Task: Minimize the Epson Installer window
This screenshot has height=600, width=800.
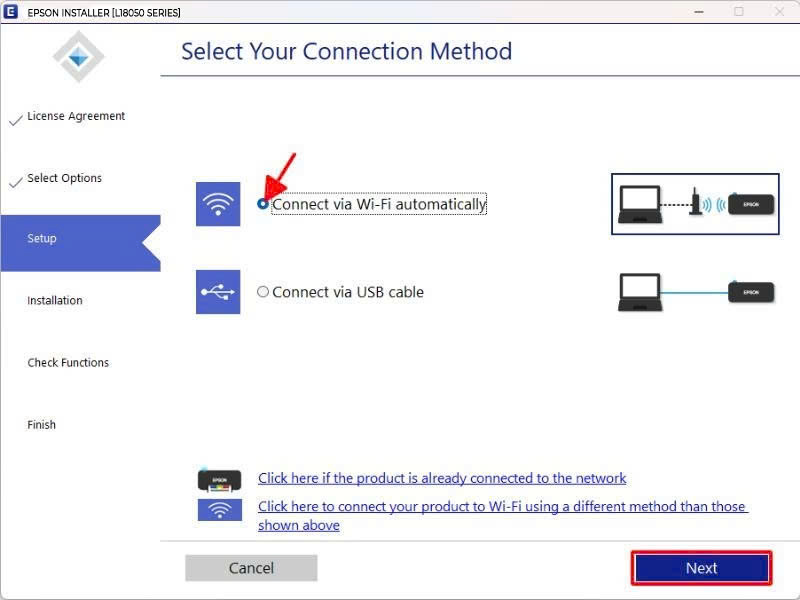Action: tap(699, 11)
